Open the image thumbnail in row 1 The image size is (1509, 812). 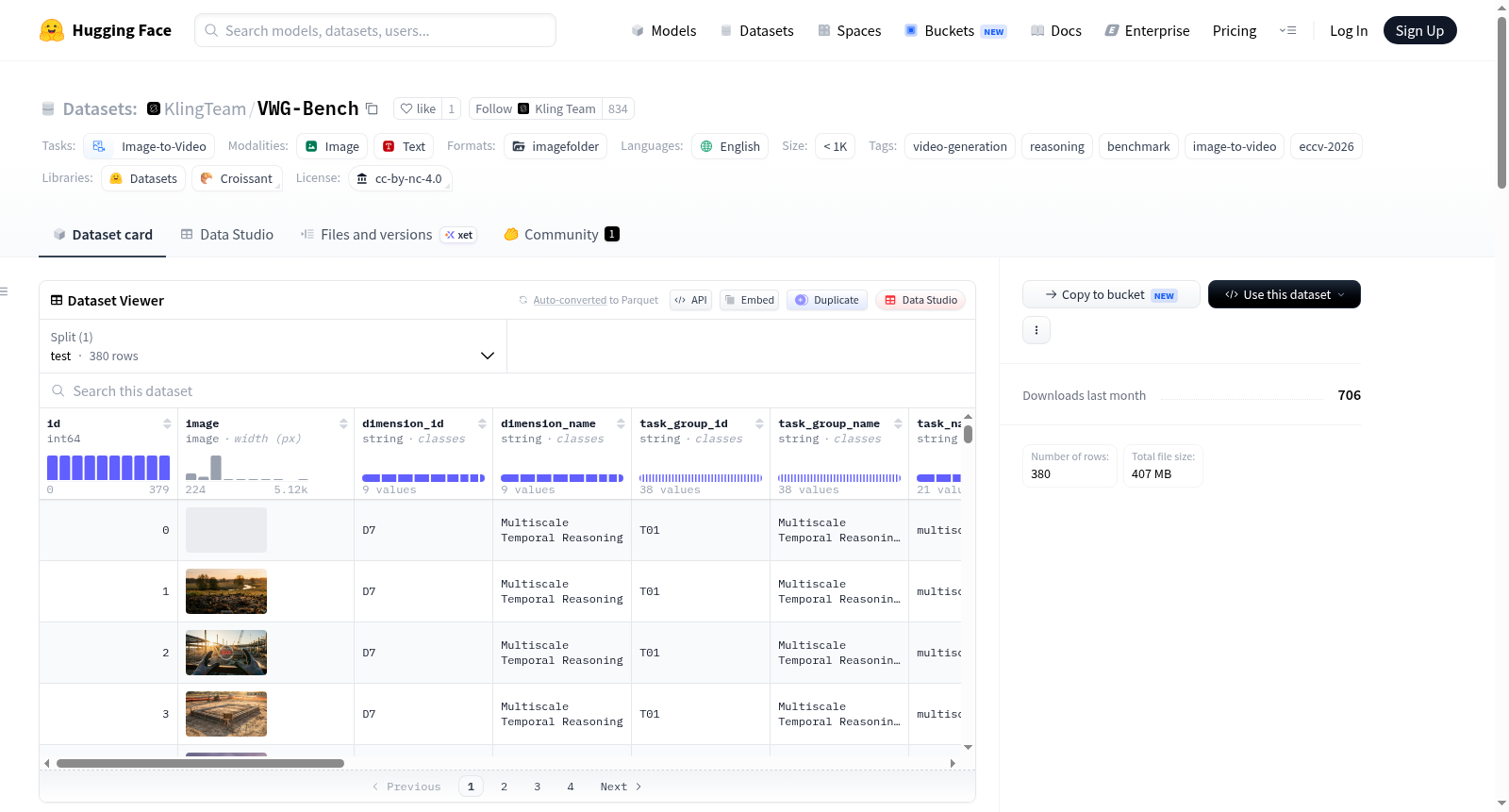tap(226, 591)
